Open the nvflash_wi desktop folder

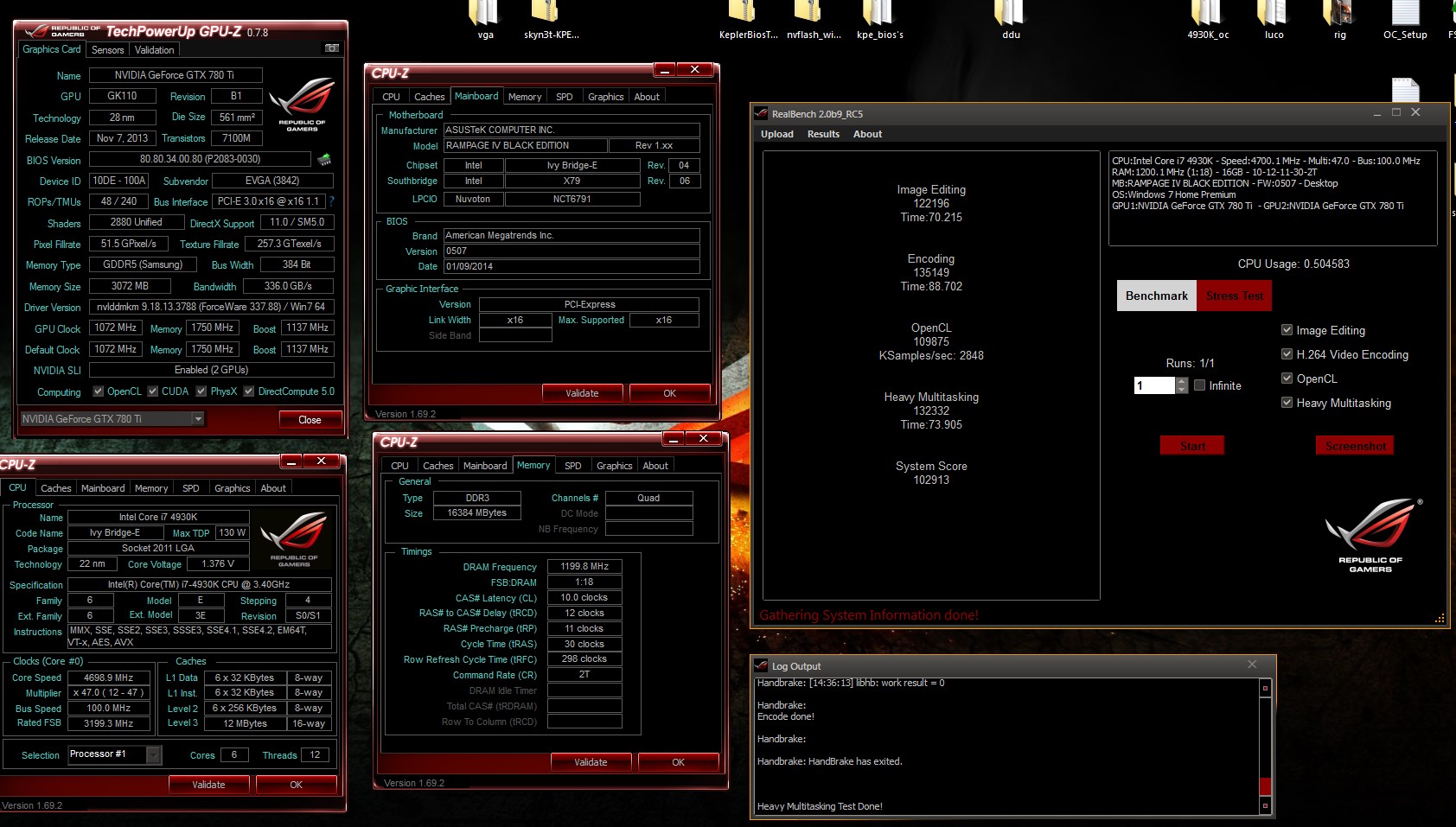[814, 19]
